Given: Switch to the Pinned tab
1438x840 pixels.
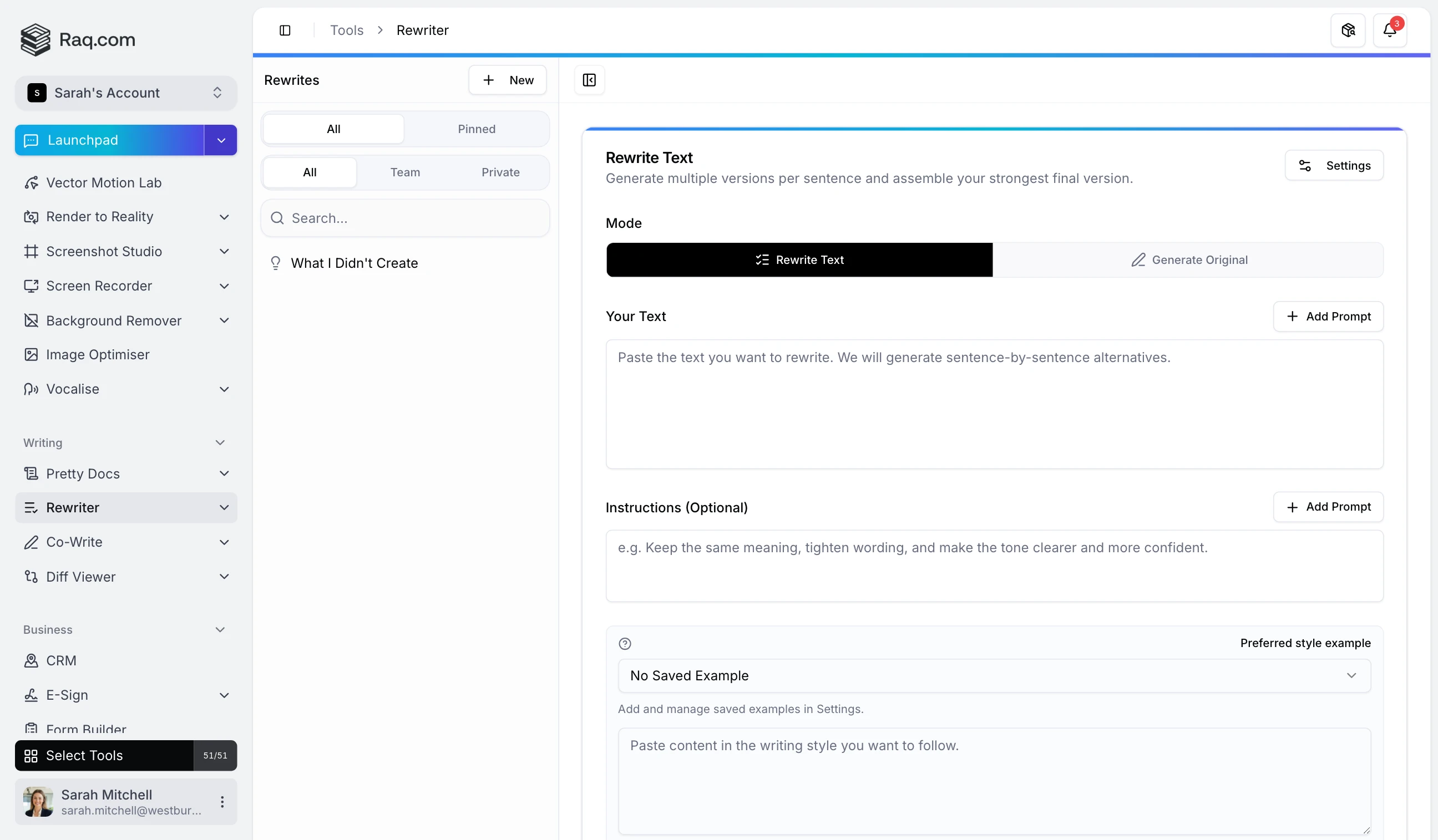Looking at the screenshot, I should pyautogui.click(x=476, y=129).
